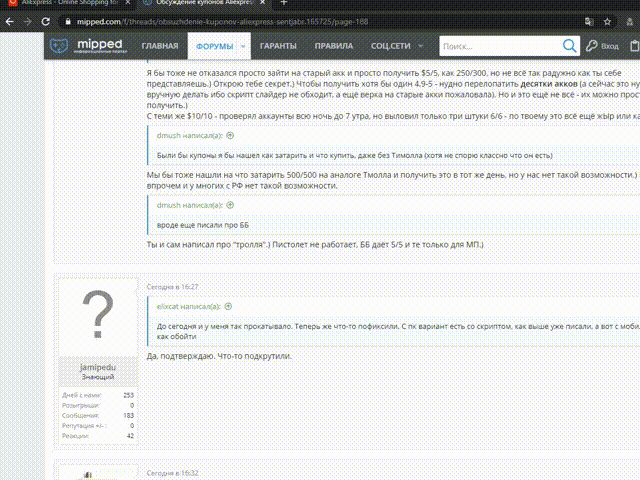The width and height of the screenshot is (640, 480).
Task: Click the Вход login link
Action: [609, 47]
